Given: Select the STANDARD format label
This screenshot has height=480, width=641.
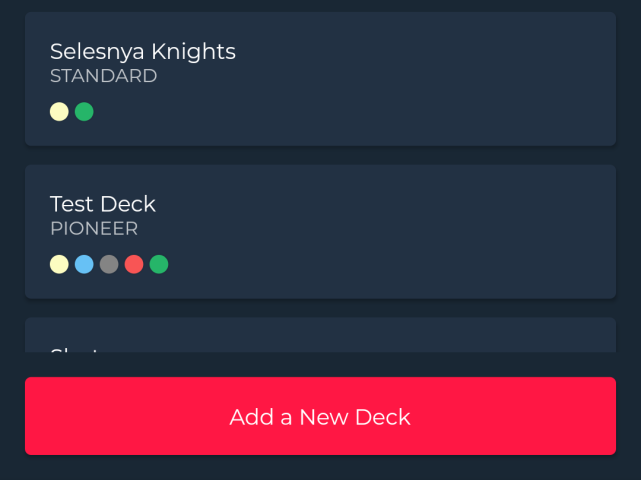Looking at the screenshot, I should 103,76.
